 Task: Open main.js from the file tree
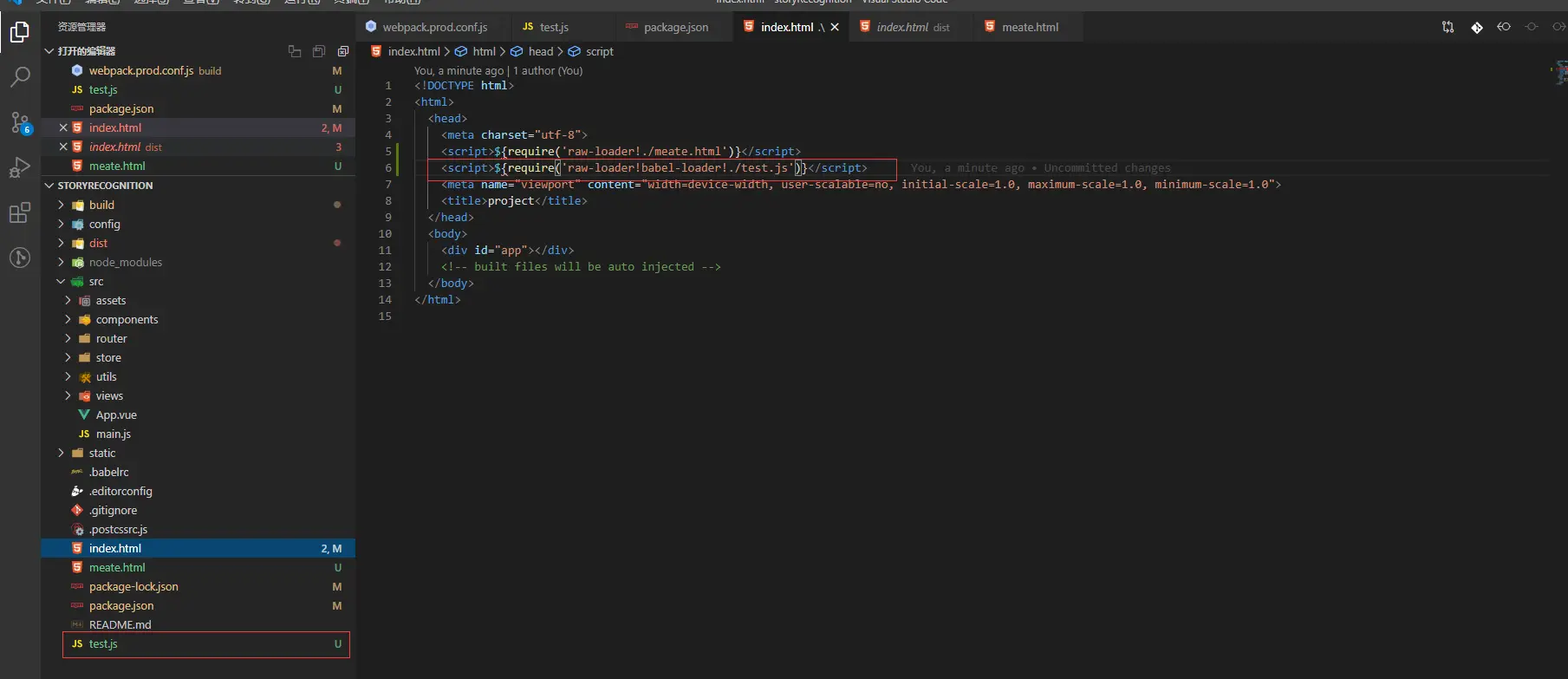[198, 434]
